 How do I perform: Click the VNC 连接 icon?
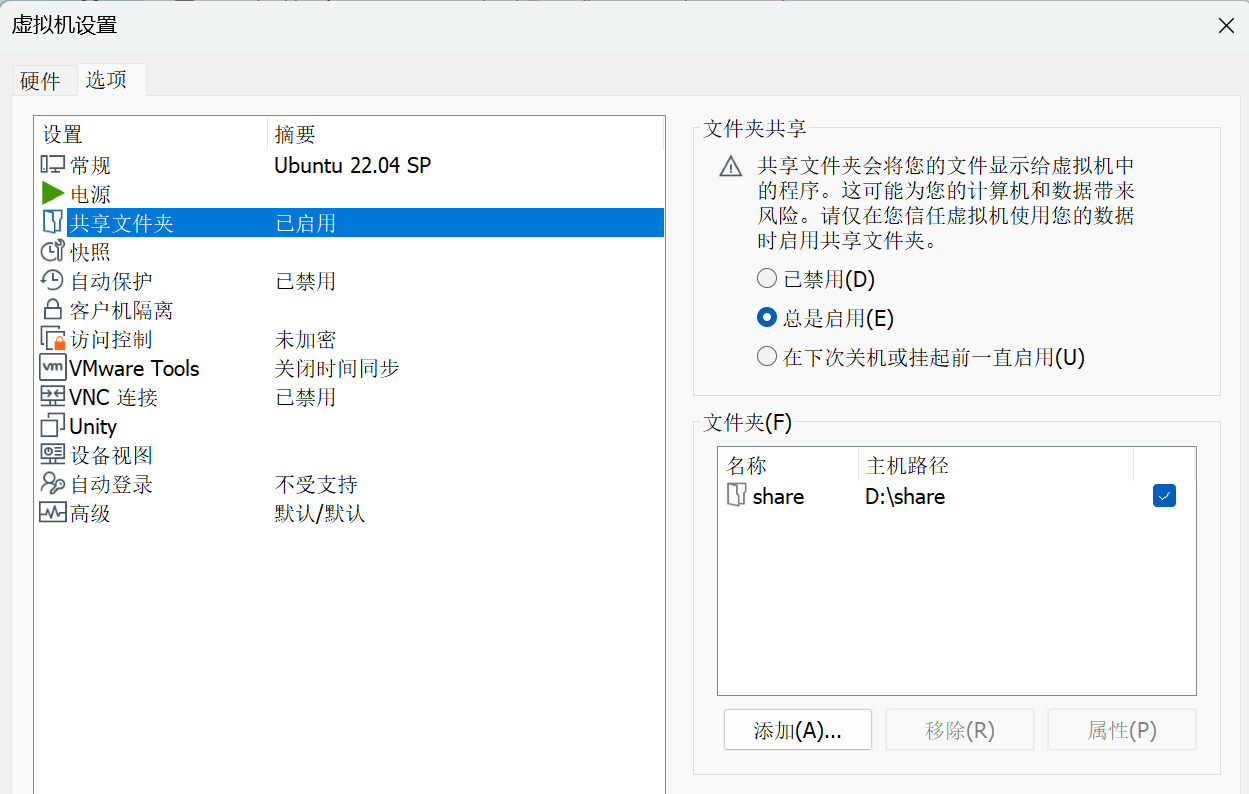(52, 397)
